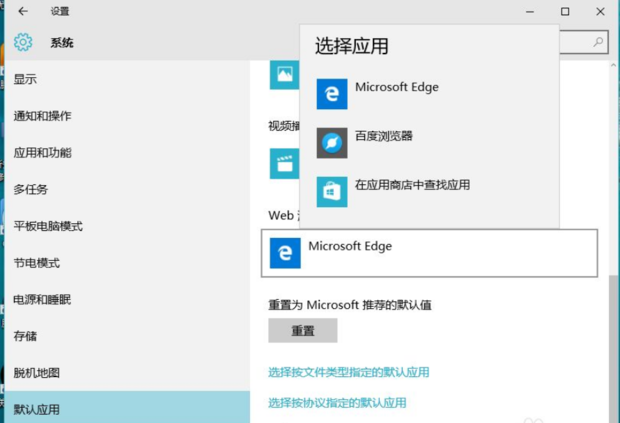Go back with the arrow icon
The height and width of the screenshot is (423, 620).
pos(23,11)
